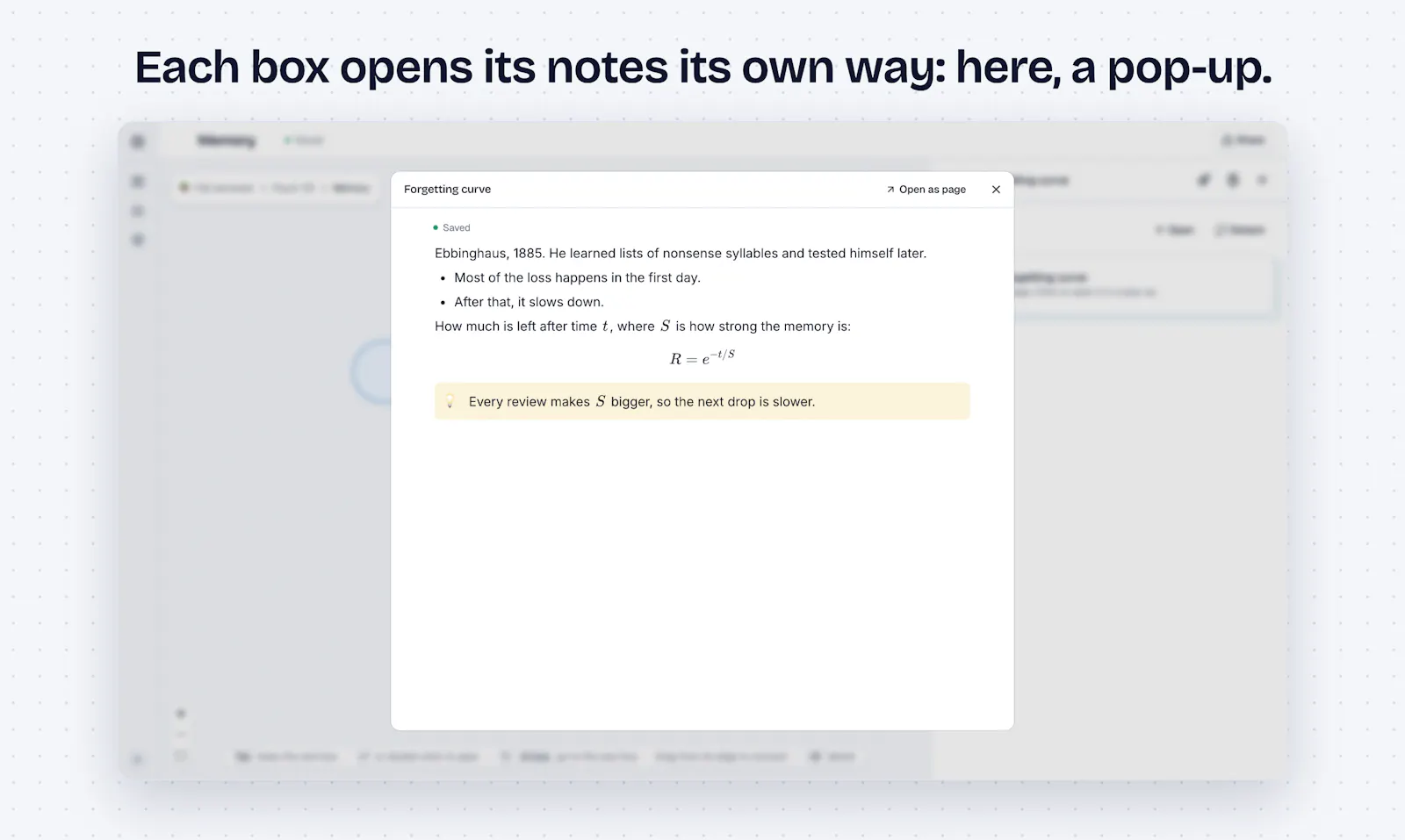
Task: Open the note as a page
Action: (926, 190)
